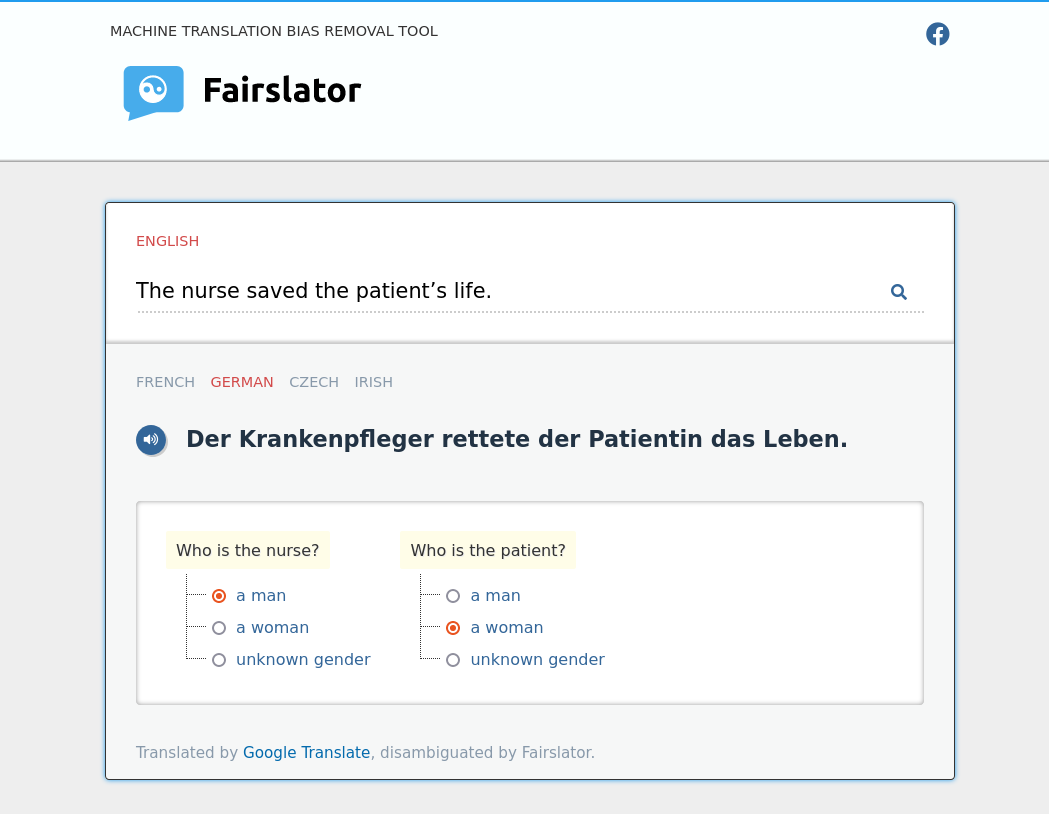
Task: Choose nurse "unknown gender" radio option
Action: 219,660
